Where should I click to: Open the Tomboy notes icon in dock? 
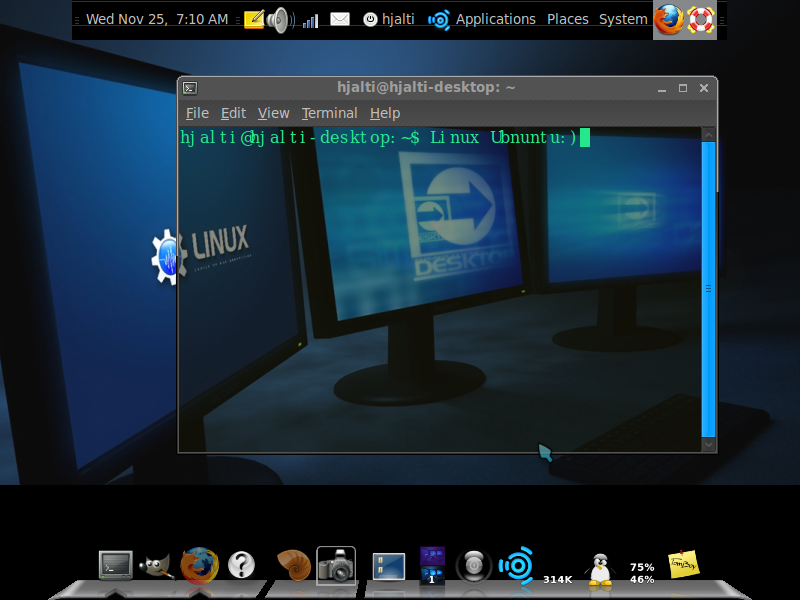[683, 564]
